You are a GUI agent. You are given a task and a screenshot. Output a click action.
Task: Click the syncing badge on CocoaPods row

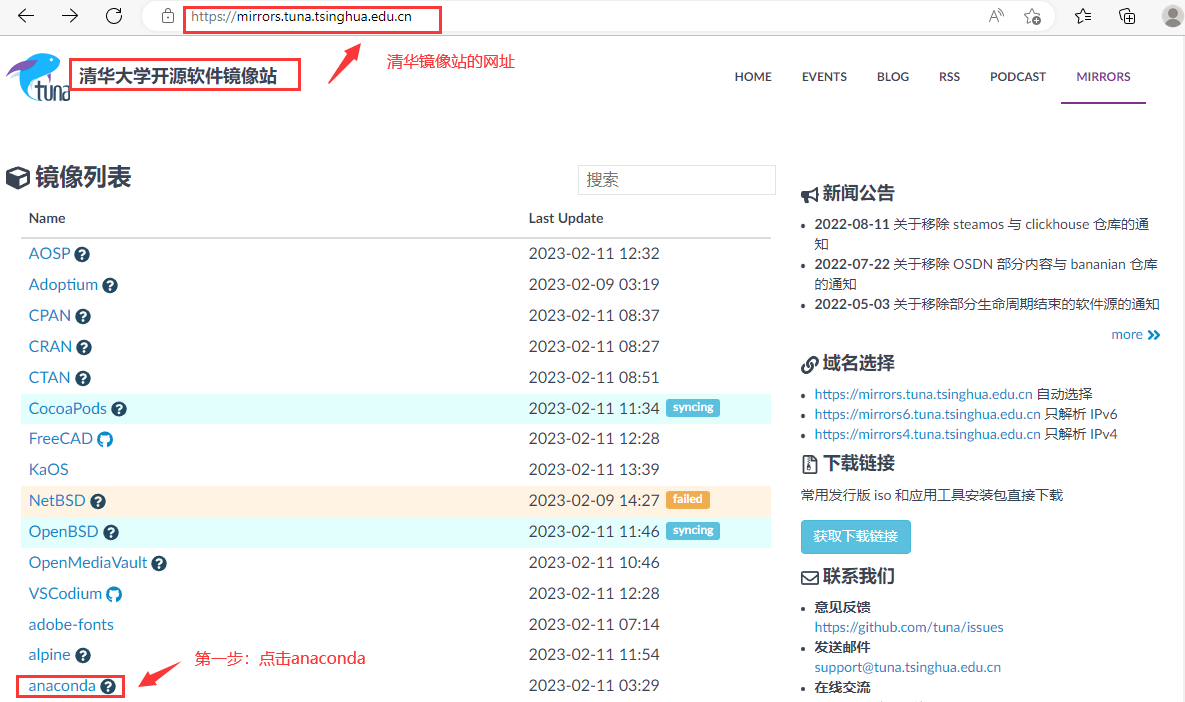(693, 407)
